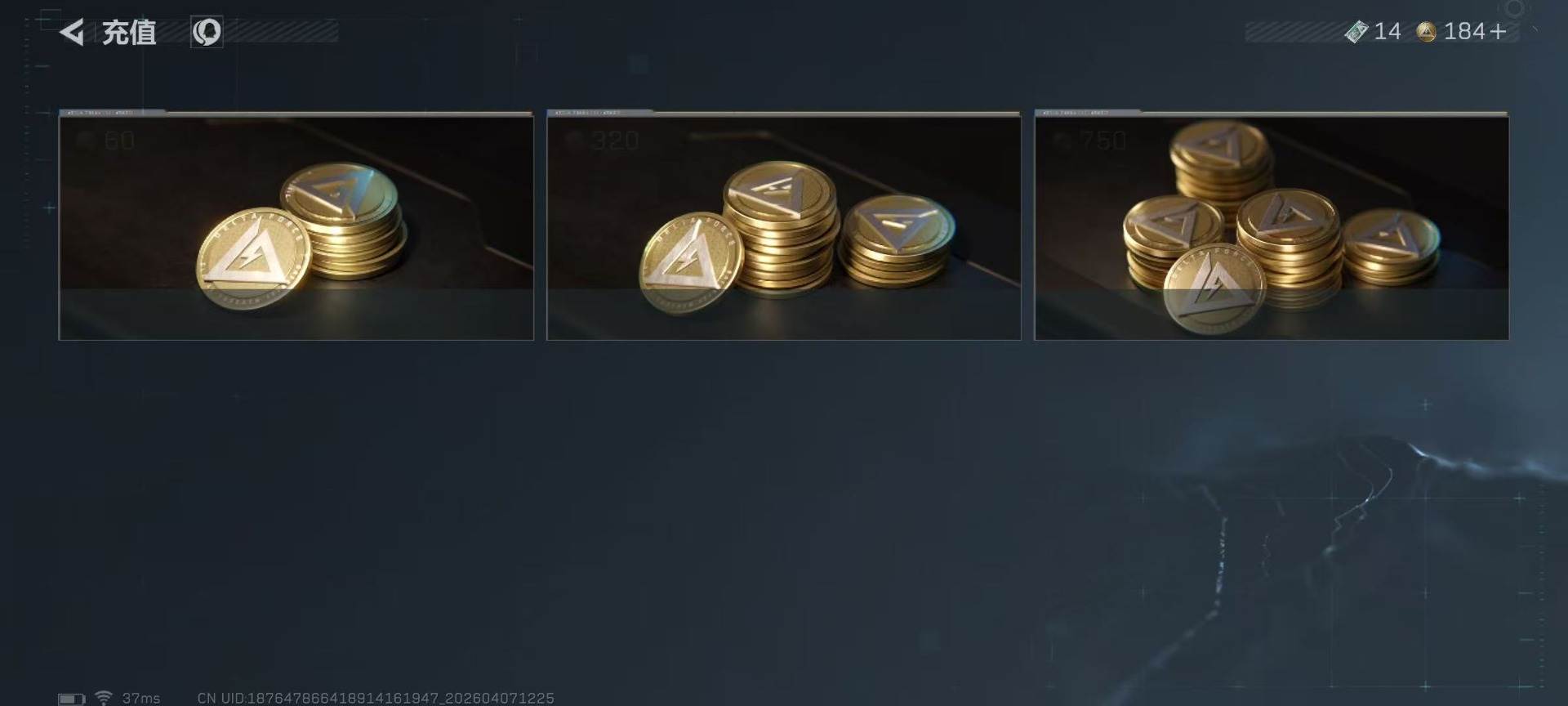This screenshot has width=1568, height=706.
Task: Click the CN UID text at bottom
Action: (376, 698)
